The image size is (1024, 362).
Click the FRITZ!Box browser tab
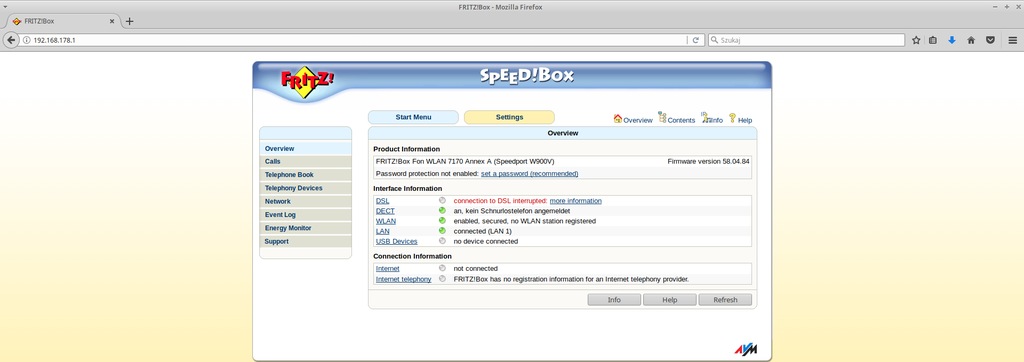pos(62,21)
